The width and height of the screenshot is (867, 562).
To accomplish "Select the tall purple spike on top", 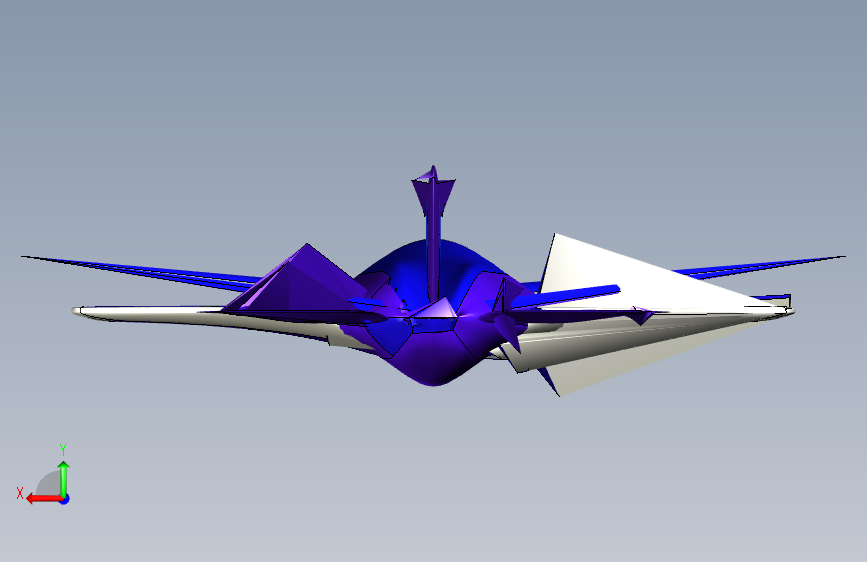I will 434,232.
